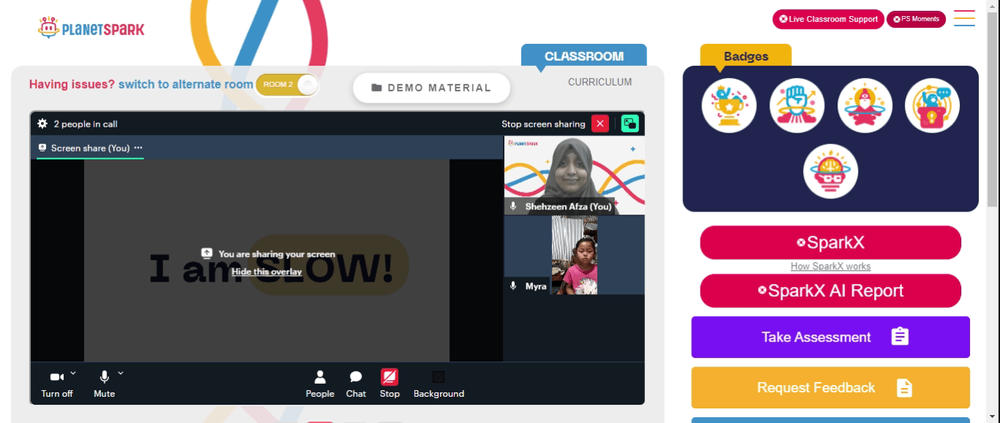The height and width of the screenshot is (423, 1000).
Task: Click the clipboard icon on Take Assessment
Action: point(899,337)
